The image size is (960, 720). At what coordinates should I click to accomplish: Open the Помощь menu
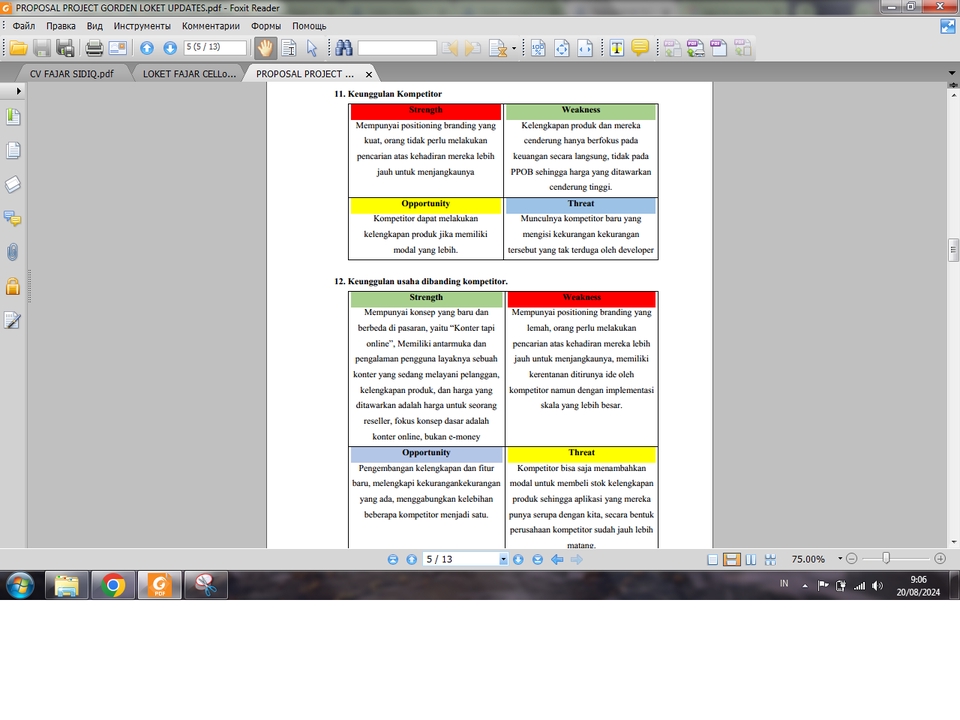309,26
